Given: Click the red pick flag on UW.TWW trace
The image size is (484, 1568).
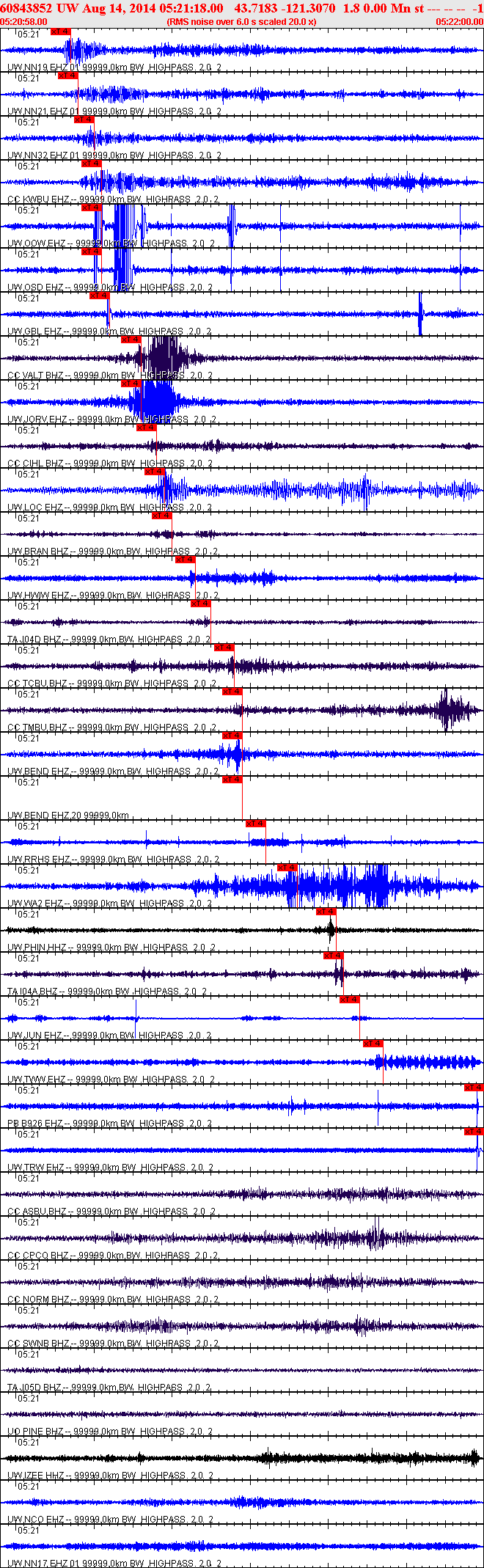Looking at the screenshot, I should point(373,1044).
